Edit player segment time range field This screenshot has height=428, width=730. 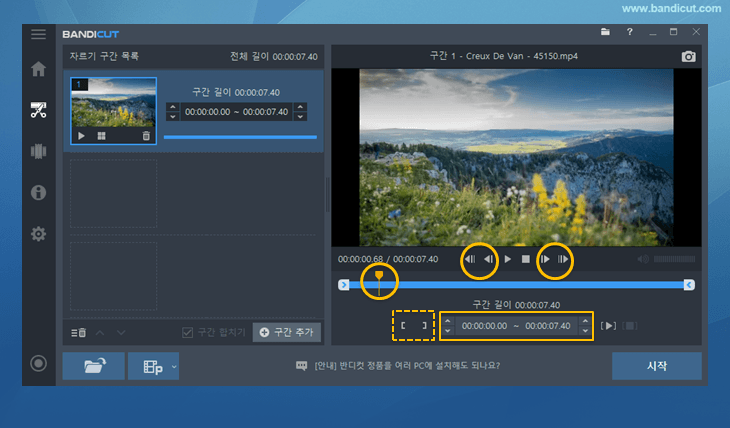(516, 326)
